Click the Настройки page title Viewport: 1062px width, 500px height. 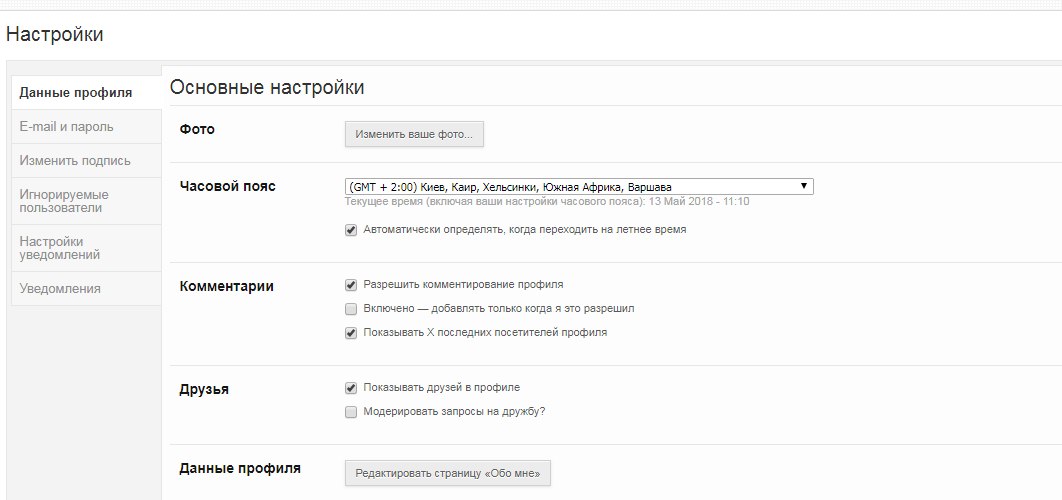click(x=55, y=35)
